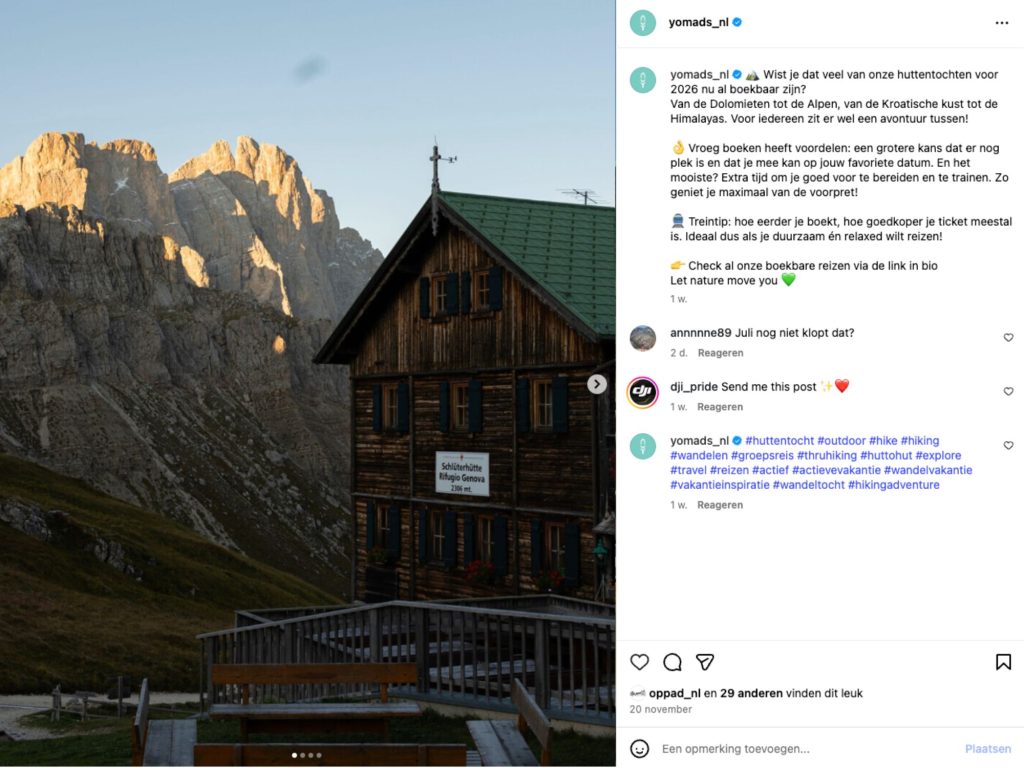
Task: Open the #wandelvakantie hashtag
Action: (928, 470)
